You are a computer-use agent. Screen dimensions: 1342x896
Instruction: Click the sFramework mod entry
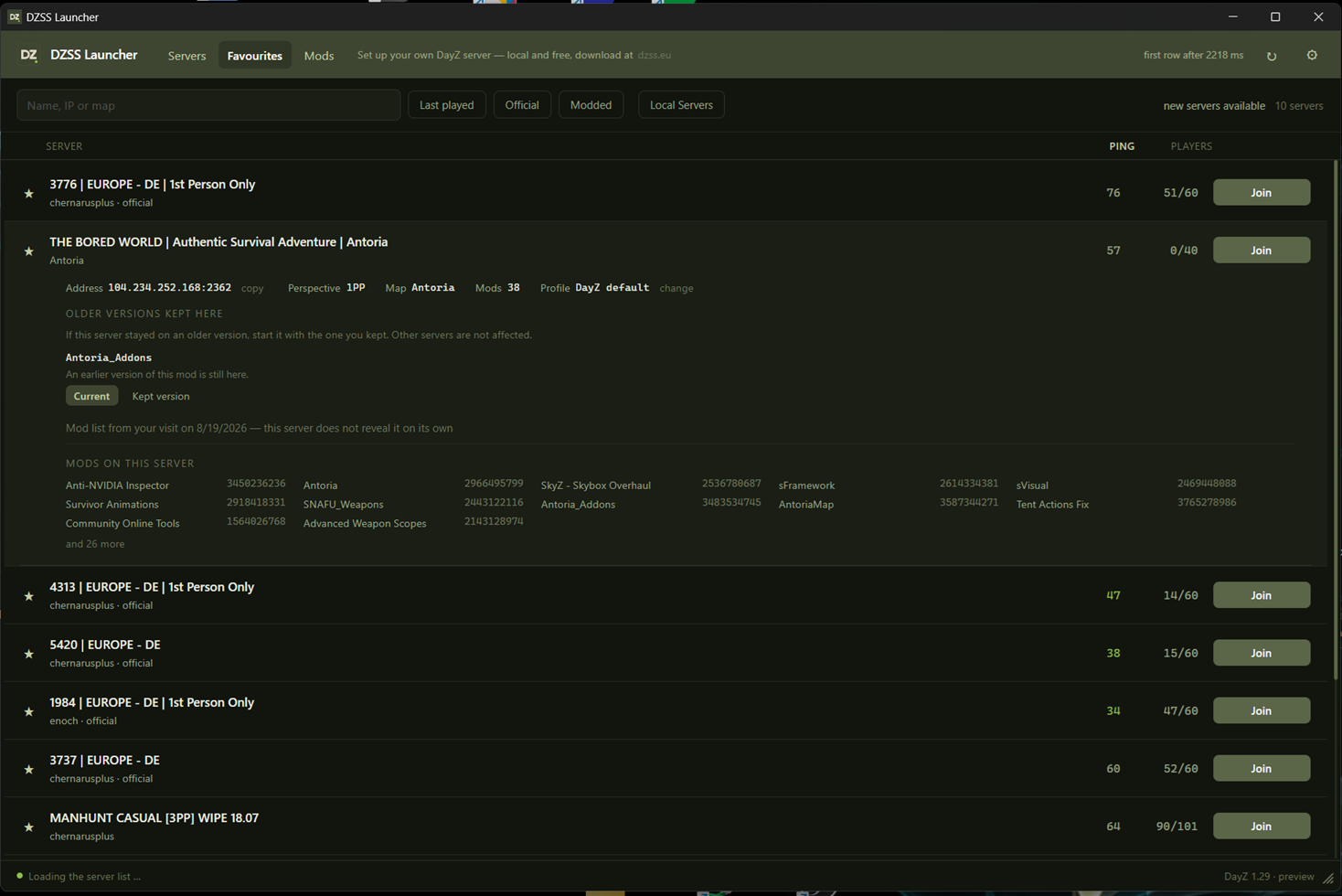pos(806,485)
